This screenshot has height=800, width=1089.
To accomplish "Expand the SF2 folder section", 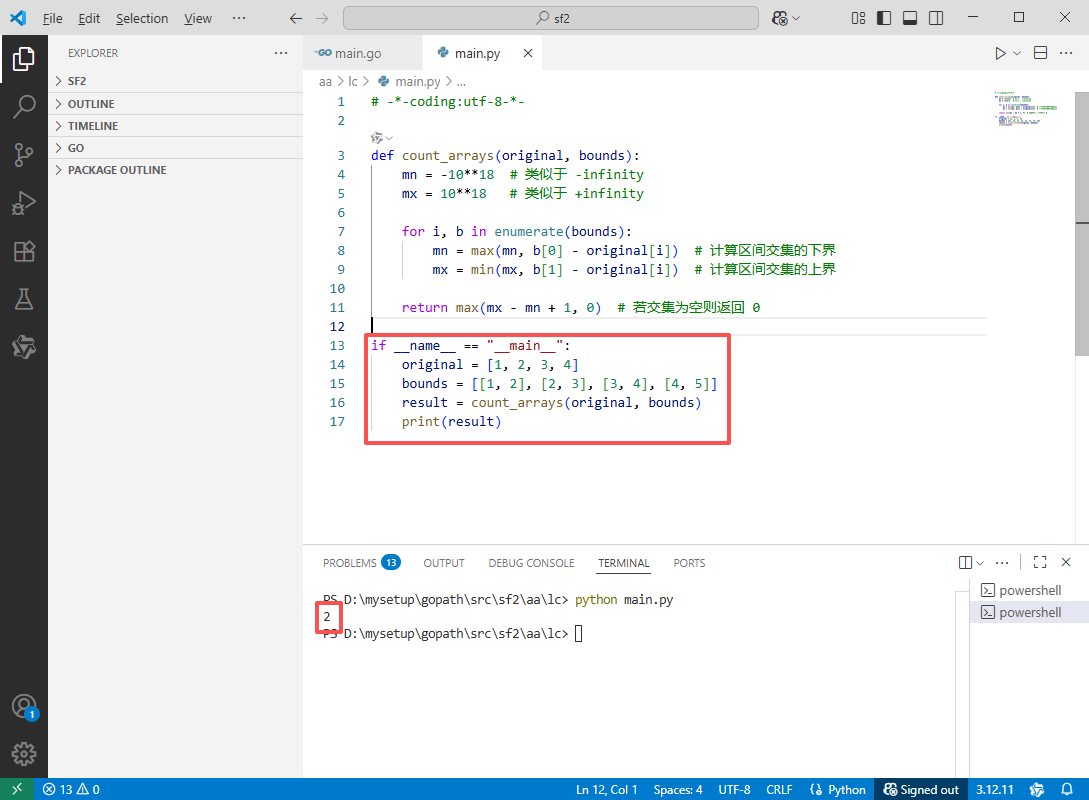I will [x=176, y=81].
